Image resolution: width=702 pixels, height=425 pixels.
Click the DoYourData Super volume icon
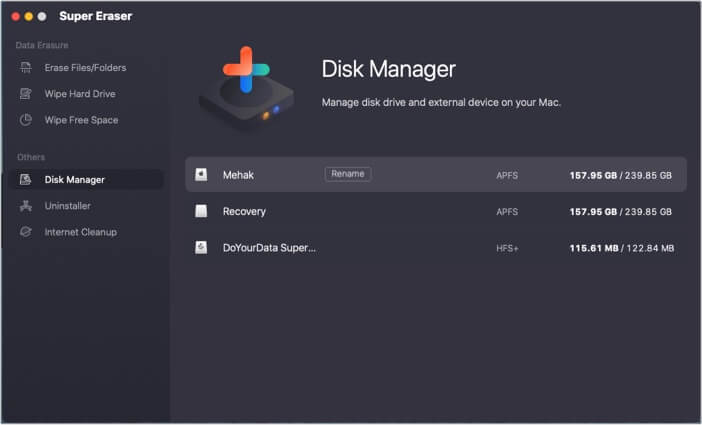click(201, 247)
